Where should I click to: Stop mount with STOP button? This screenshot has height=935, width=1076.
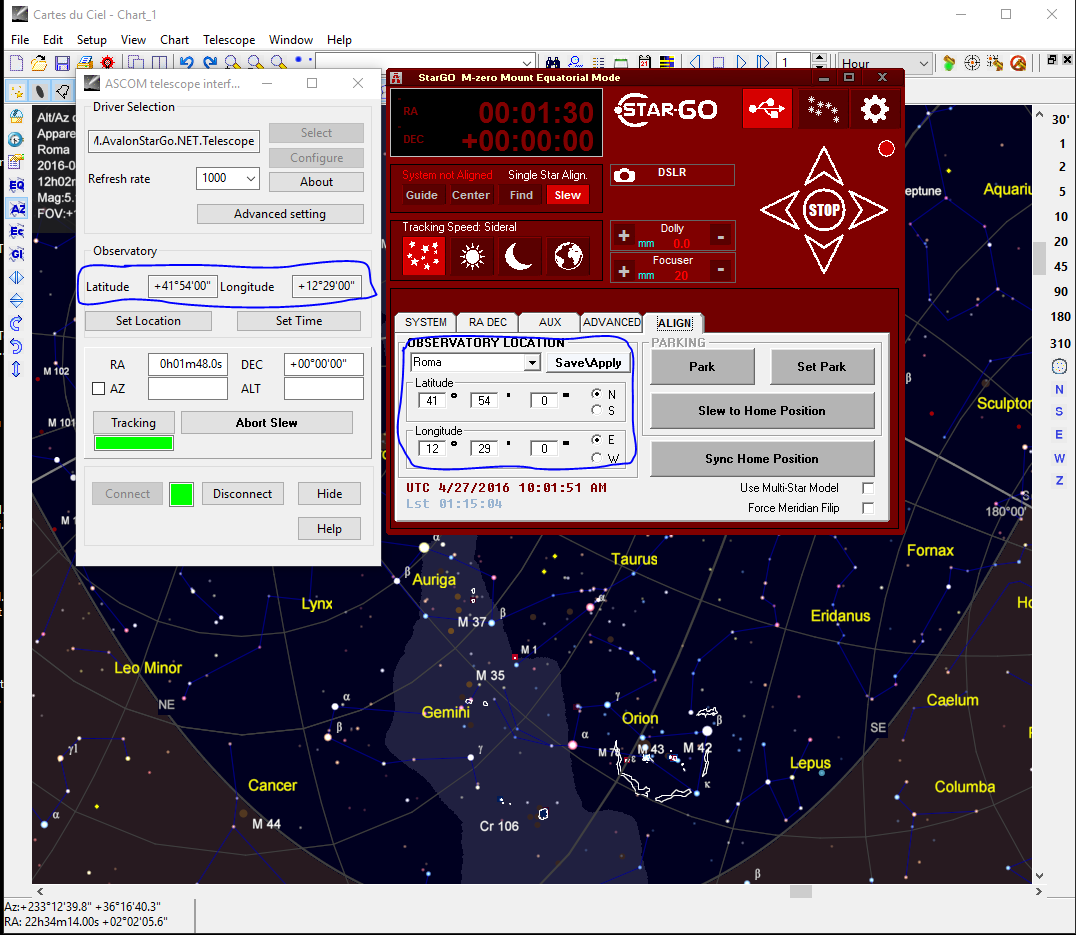point(823,210)
